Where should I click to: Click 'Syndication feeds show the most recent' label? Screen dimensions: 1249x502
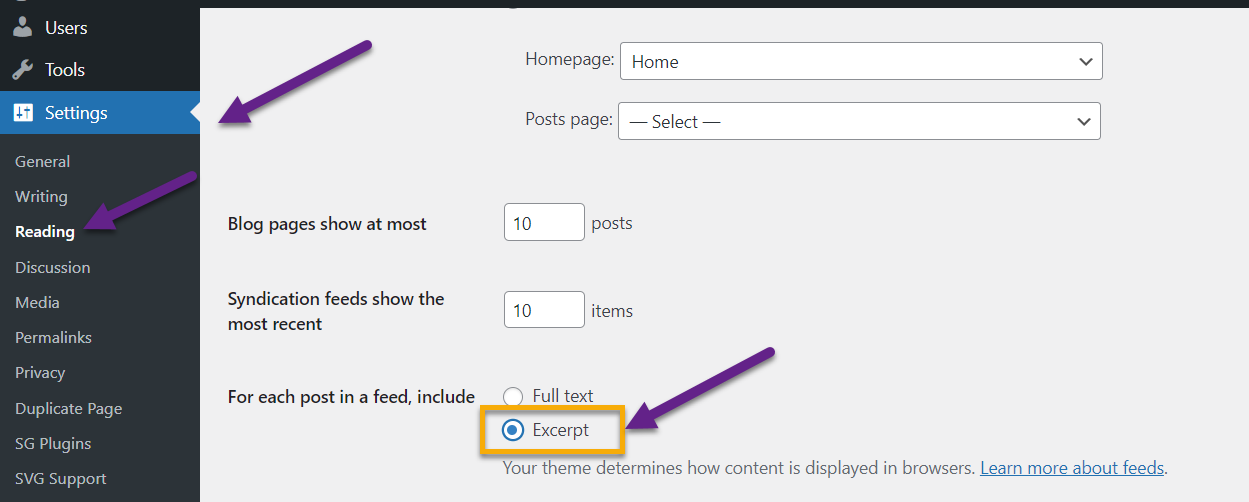(x=336, y=311)
